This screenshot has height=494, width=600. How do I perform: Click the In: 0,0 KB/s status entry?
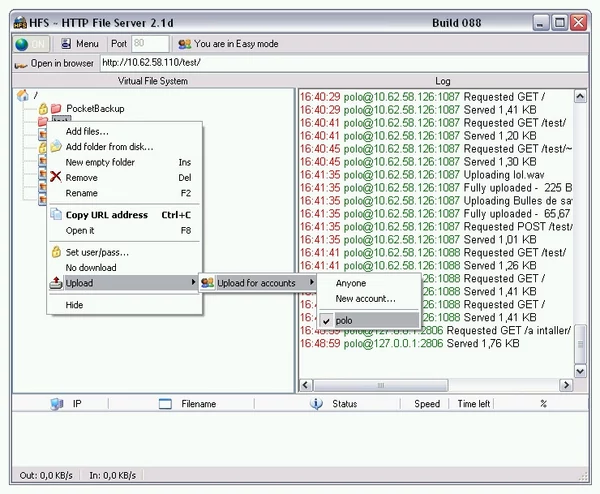point(112,476)
